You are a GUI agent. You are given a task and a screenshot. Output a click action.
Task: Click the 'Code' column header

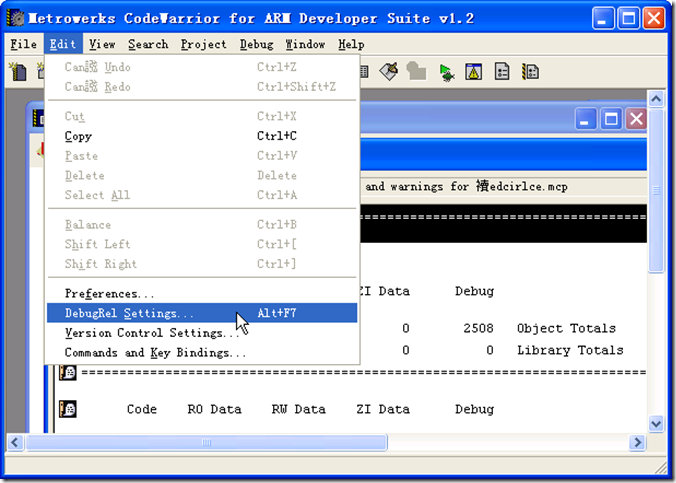pyautogui.click(x=142, y=409)
